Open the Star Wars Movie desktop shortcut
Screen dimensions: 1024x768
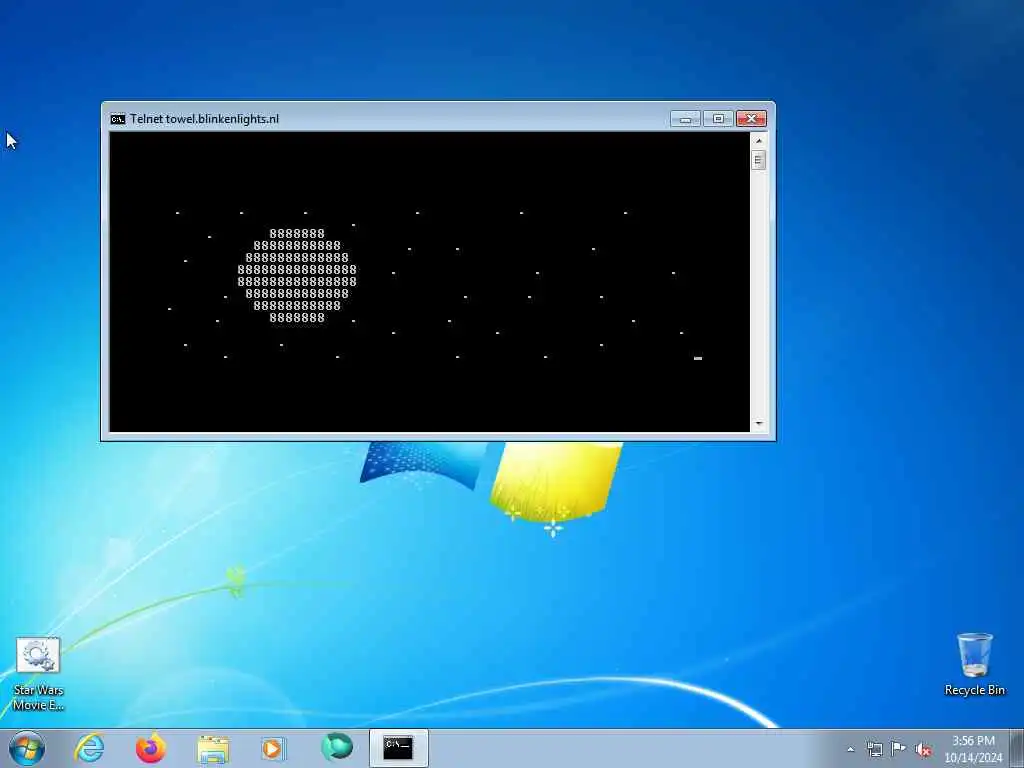[x=38, y=674]
